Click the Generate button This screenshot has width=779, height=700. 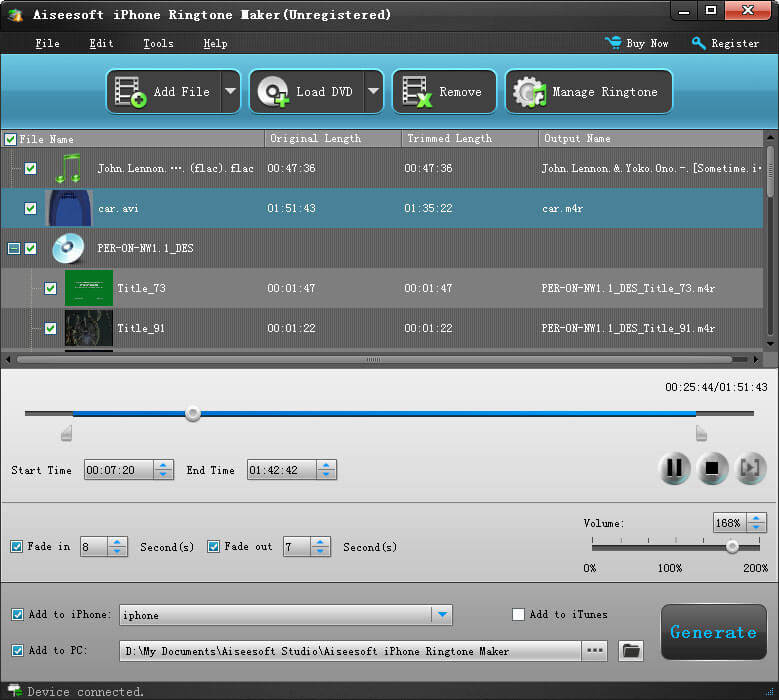[713, 632]
